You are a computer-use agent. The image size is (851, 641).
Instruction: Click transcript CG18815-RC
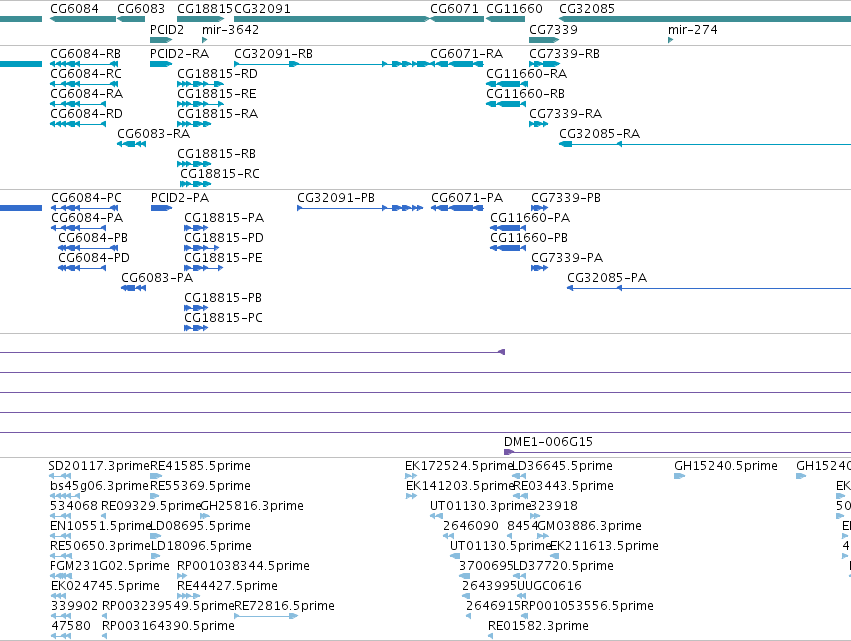click(220, 174)
